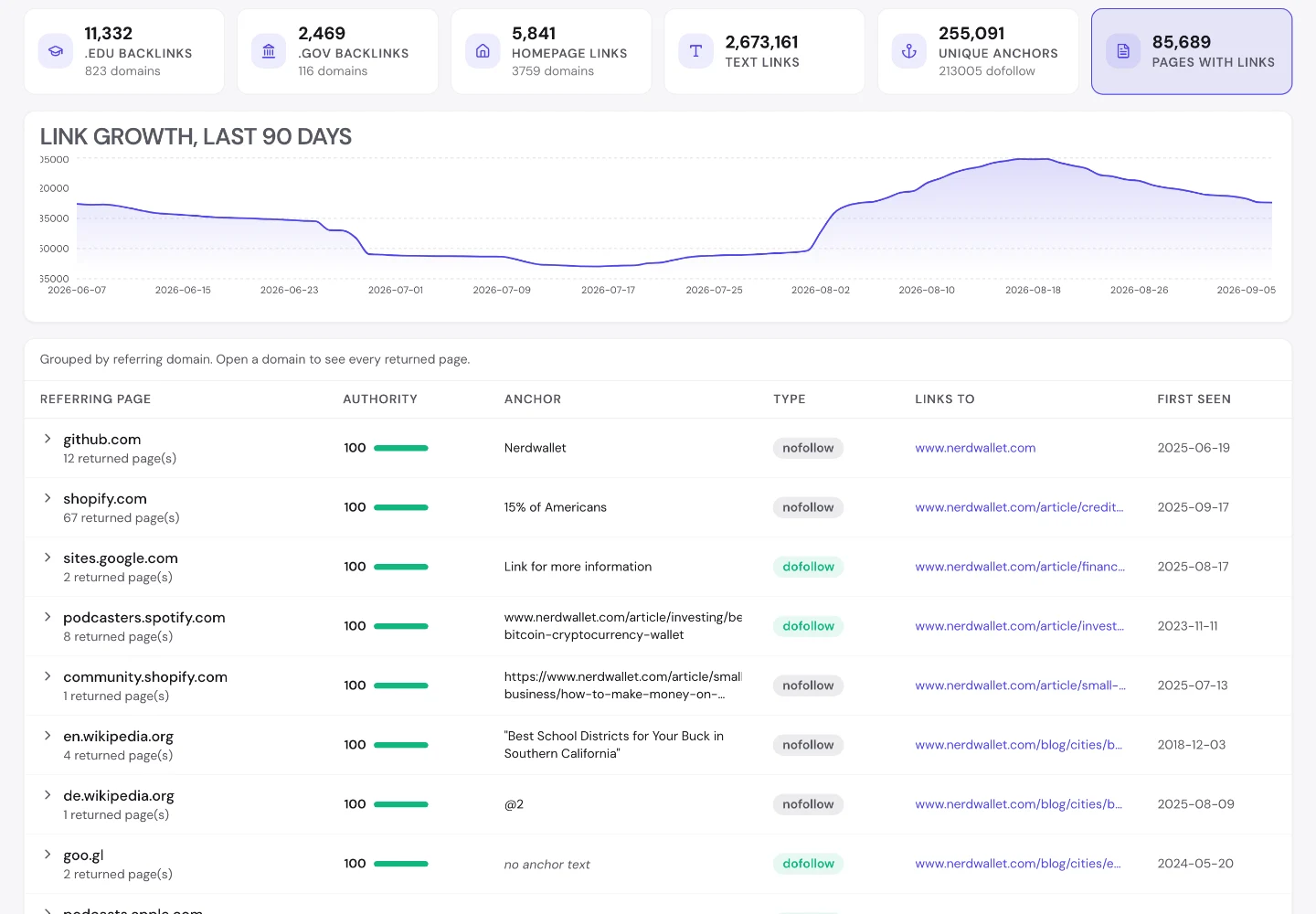Click the graduation cap .EDU backlinks icon
This screenshot has height=914, width=1316.
point(56,51)
